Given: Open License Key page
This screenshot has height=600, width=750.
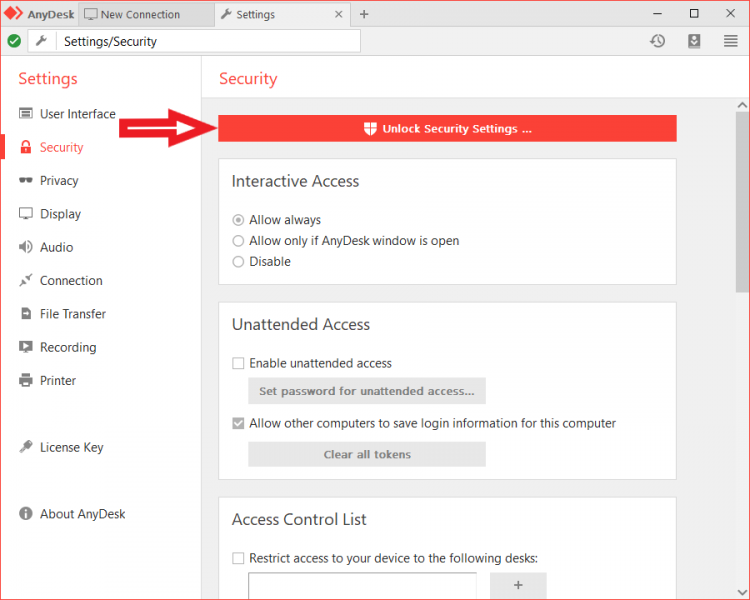Looking at the screenshot, I should (71, 447).
